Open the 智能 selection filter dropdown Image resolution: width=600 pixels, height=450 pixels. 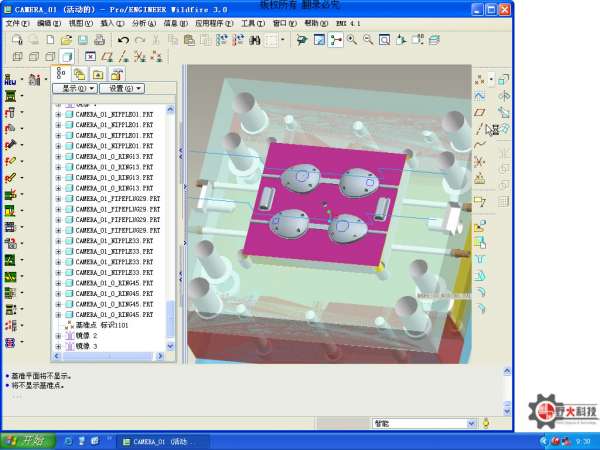point(471,424)
